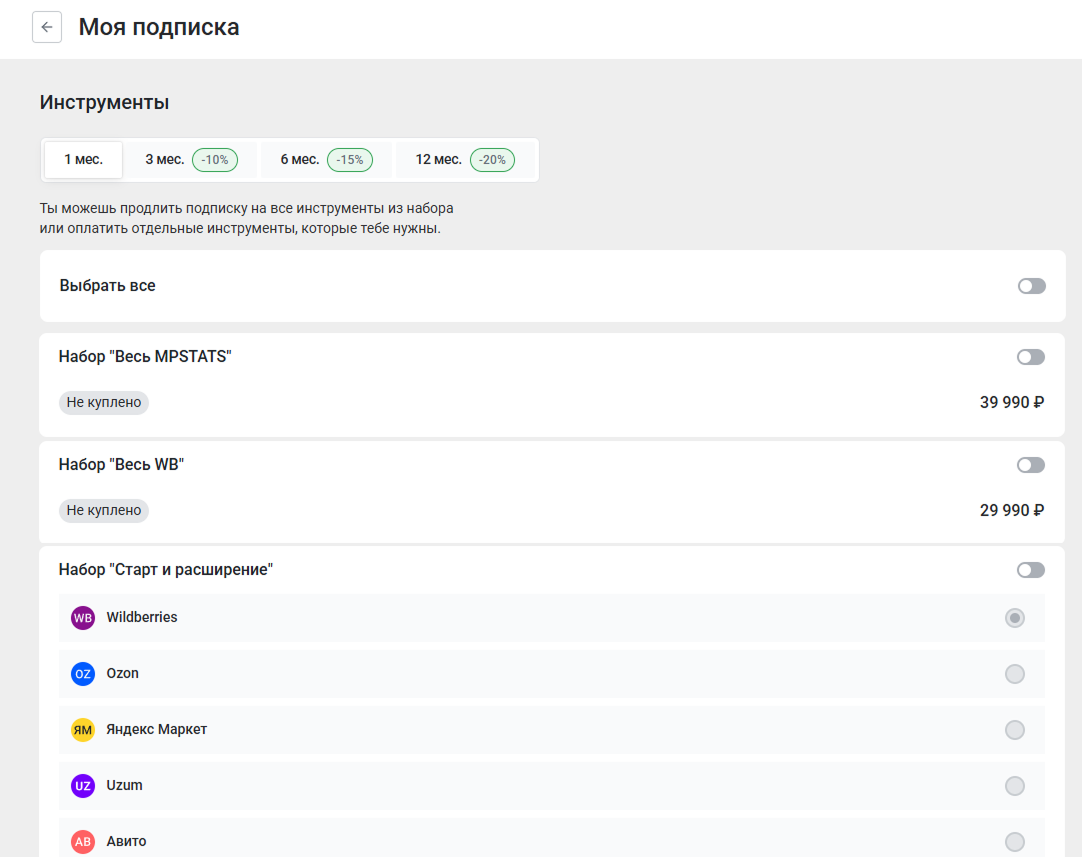Select the Wildberries radio button
Image resolution: width=1082 pixels, height=857 pixels.
point(1014,618)
